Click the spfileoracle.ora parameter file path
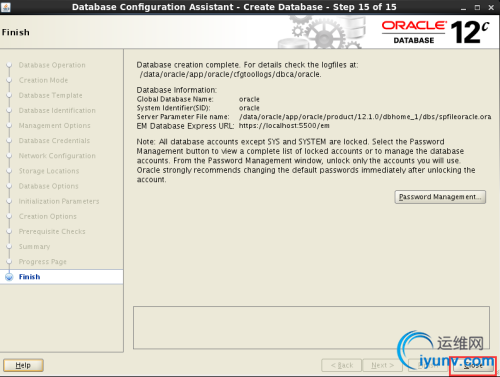 [x=365, y=117]
